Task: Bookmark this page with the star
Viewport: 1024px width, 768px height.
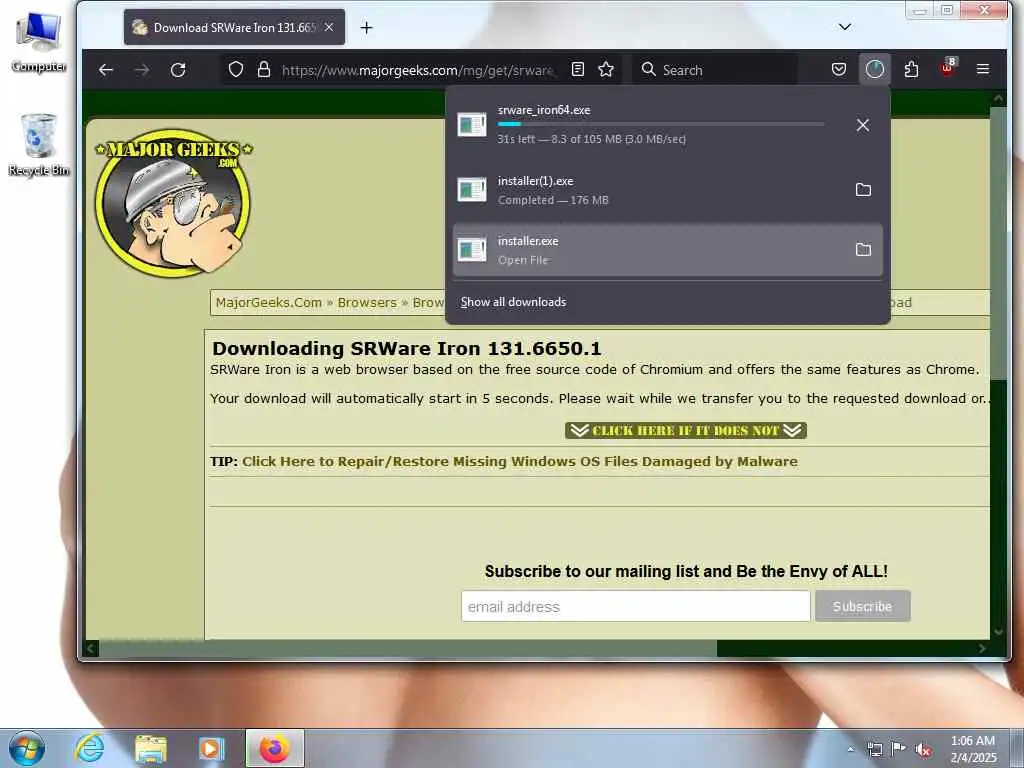Action: coord(606,69)
